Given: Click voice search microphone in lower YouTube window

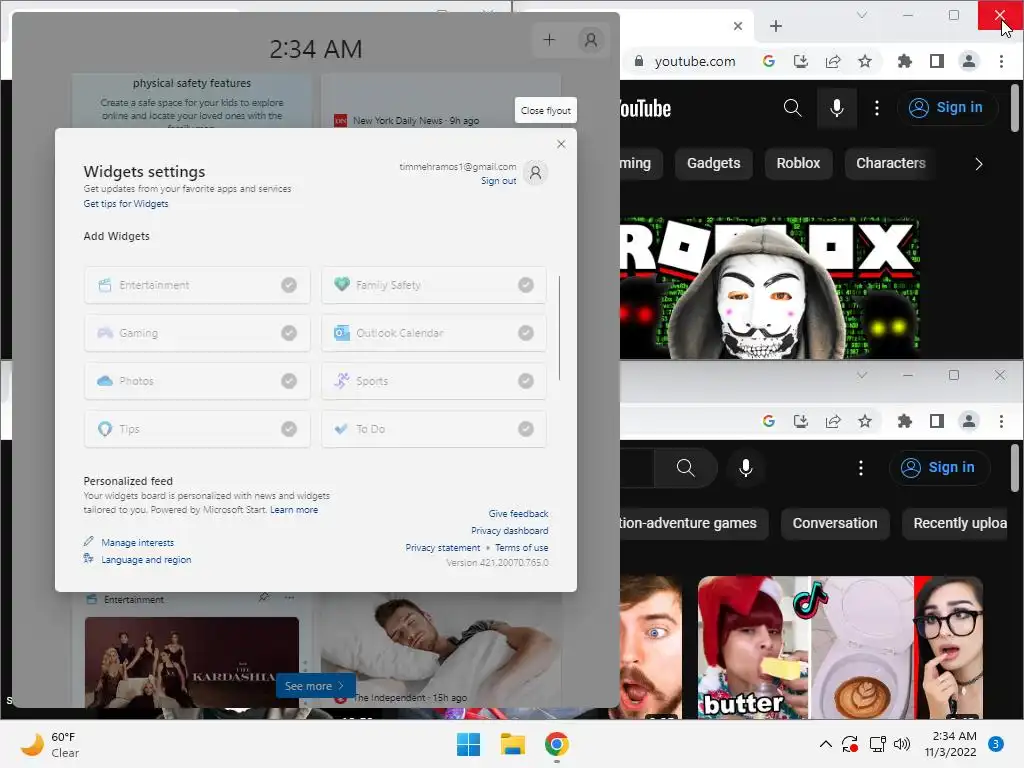Looking at the screenshot, I should (x=746, y=468).
